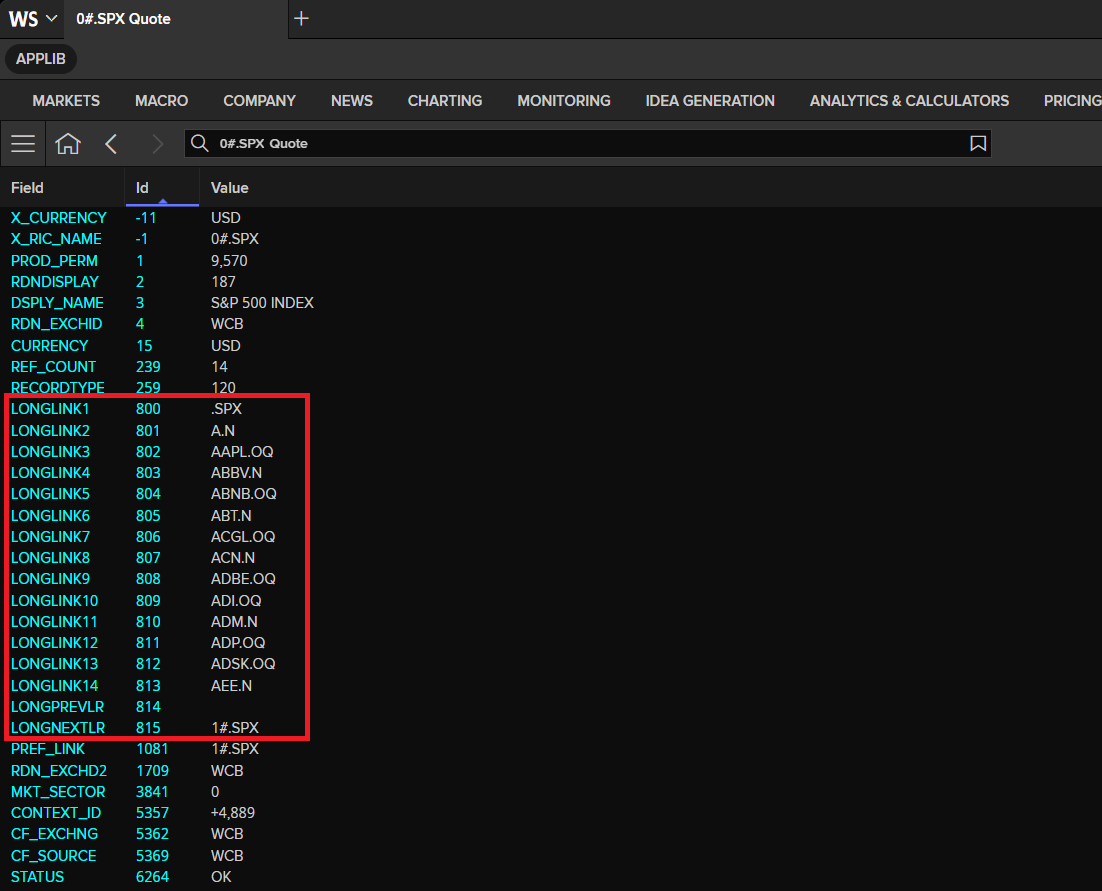Select the LONGPREVLR field
The height and width of the screenshot is (891, 1102).
pyautogui.click(x=58, y=707)
